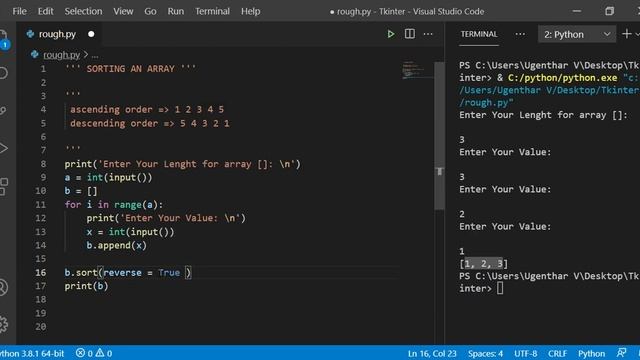Click 'x = int(input())' on line 13

(x=130, y=232)
